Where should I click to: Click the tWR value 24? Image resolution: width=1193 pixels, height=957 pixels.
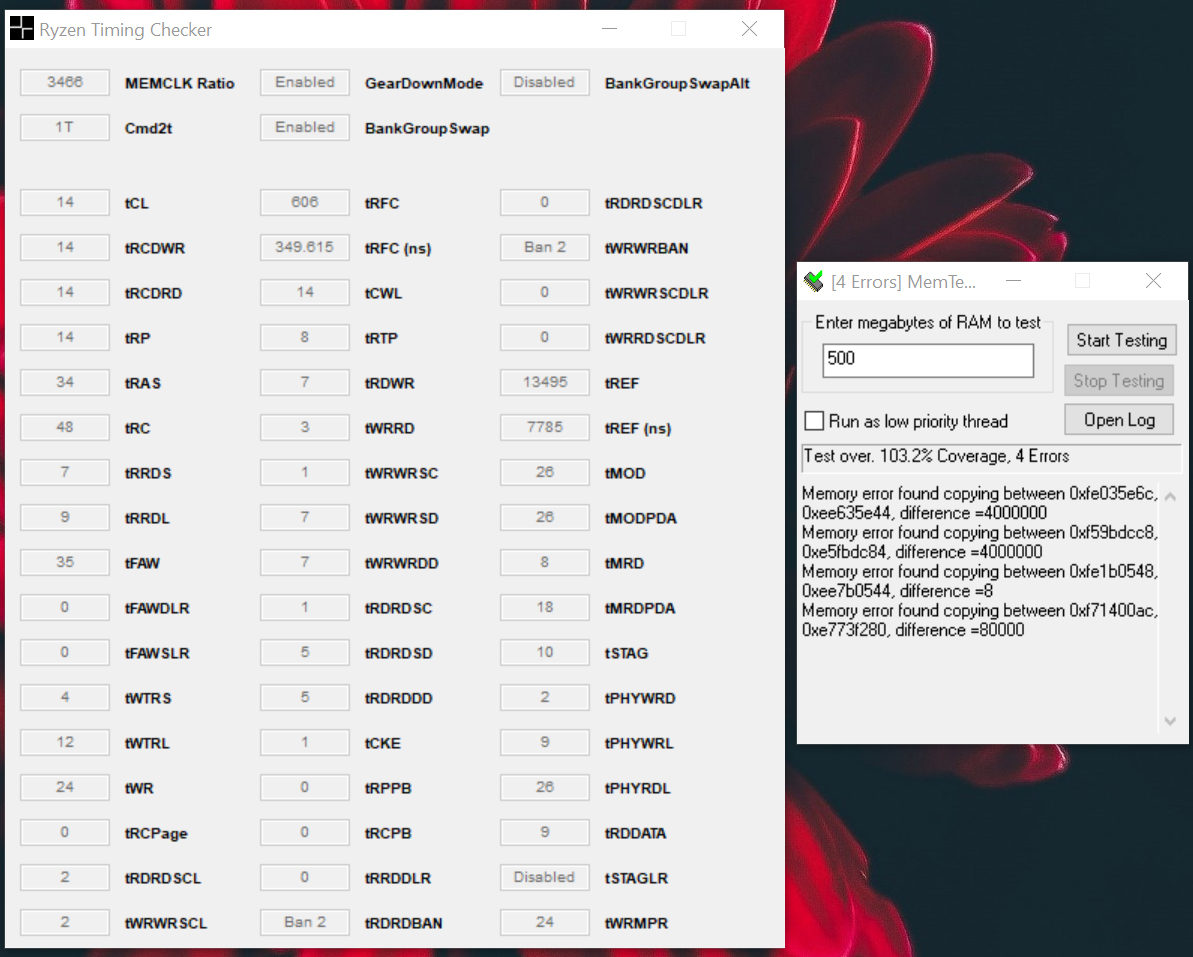[x=65, y=787]
